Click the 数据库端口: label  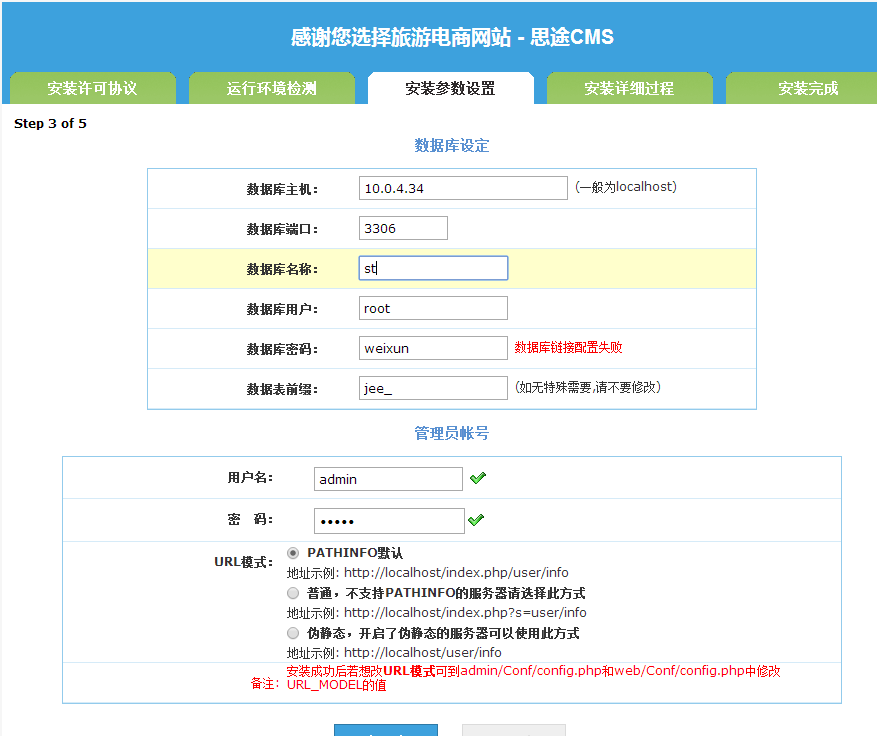[x=282, y=229]
